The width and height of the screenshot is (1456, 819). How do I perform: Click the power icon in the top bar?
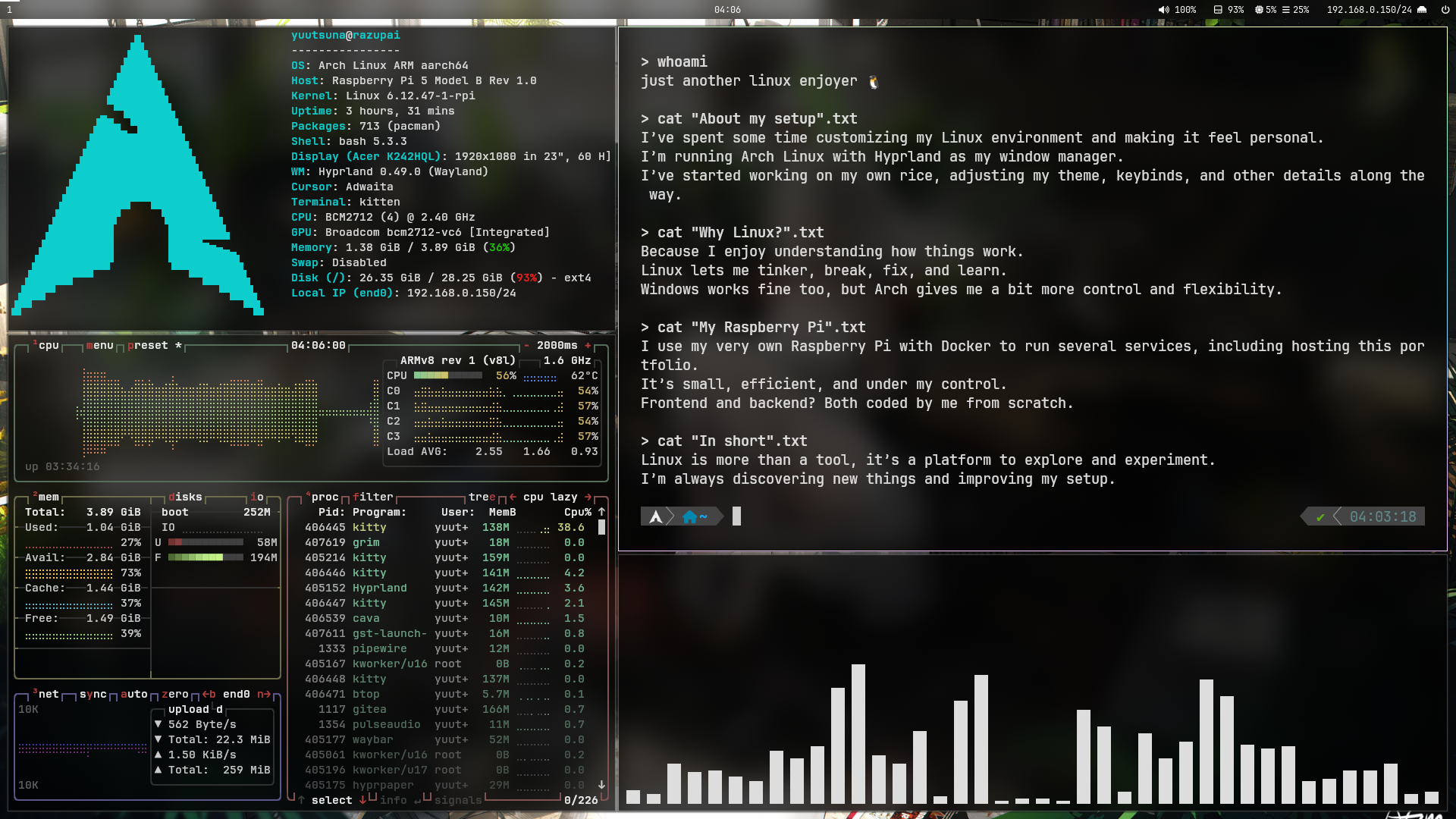coord(1445,10)
